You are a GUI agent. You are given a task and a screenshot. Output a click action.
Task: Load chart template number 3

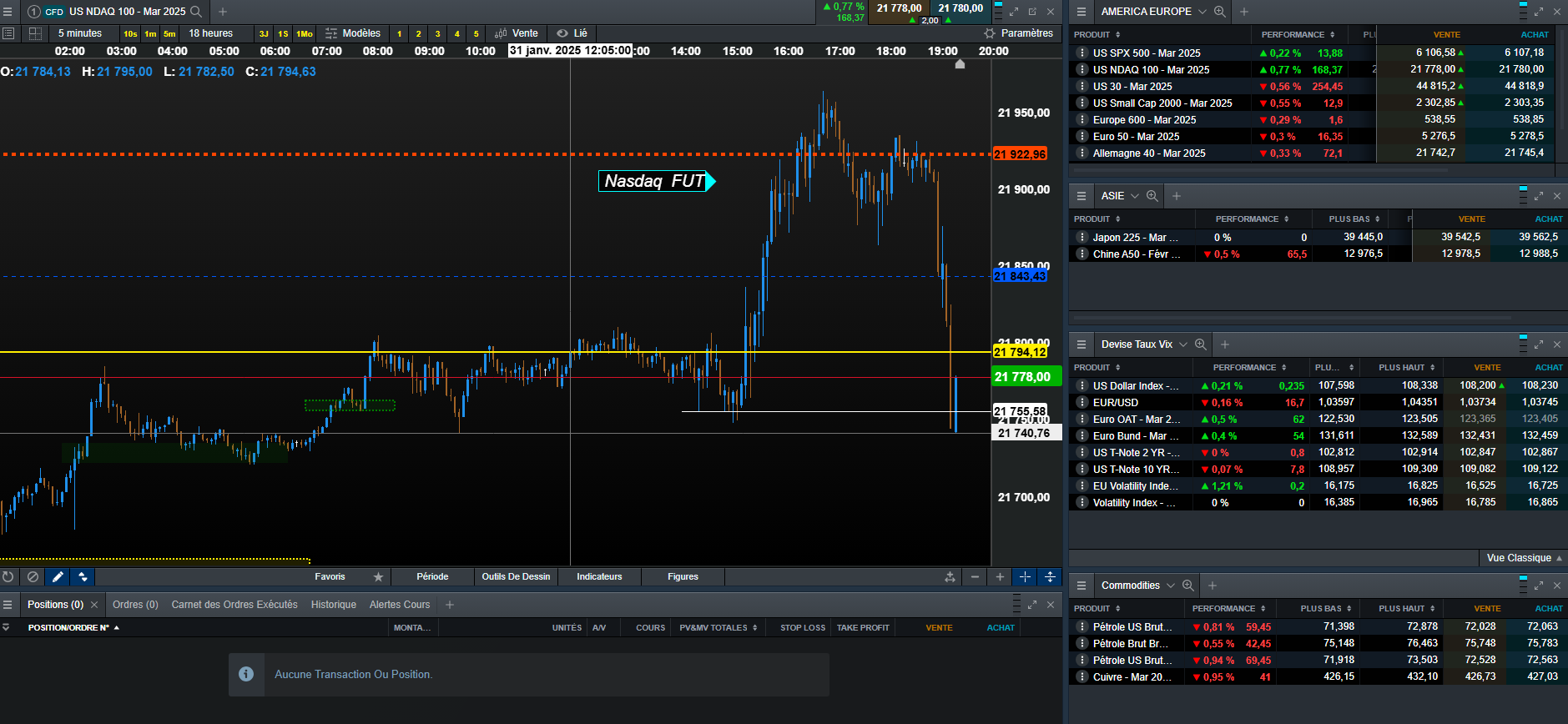pyautogui.click(x=438, y=34)
